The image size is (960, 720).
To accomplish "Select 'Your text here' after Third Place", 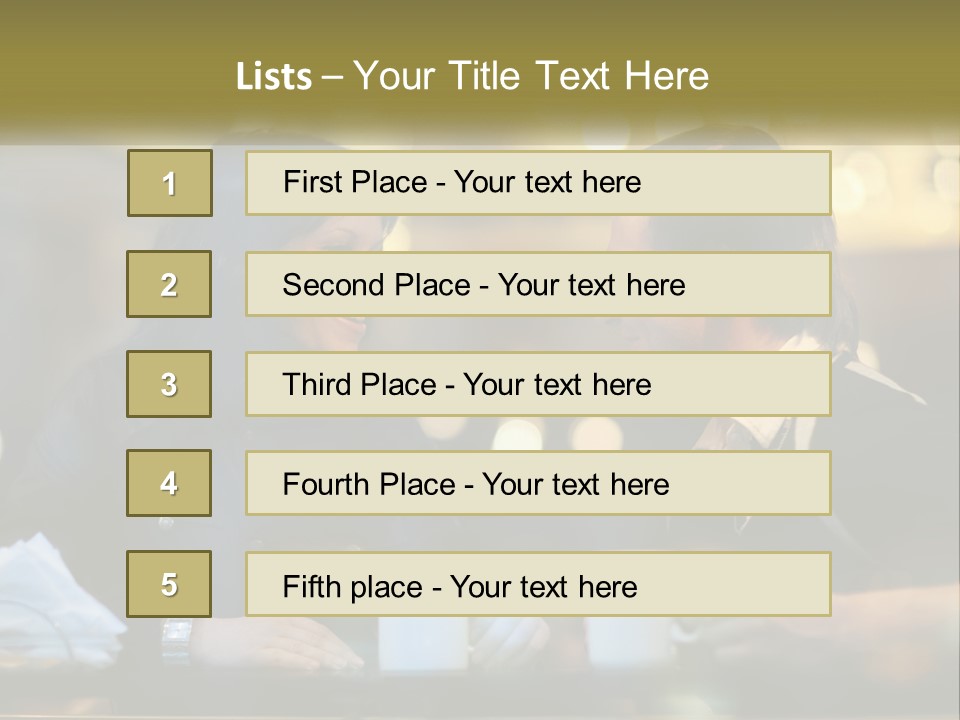I will (x=557, y=385).
